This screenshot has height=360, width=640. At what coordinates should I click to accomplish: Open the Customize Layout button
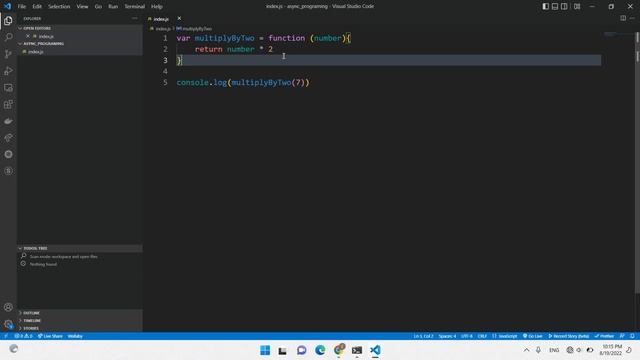pos(577,6)
